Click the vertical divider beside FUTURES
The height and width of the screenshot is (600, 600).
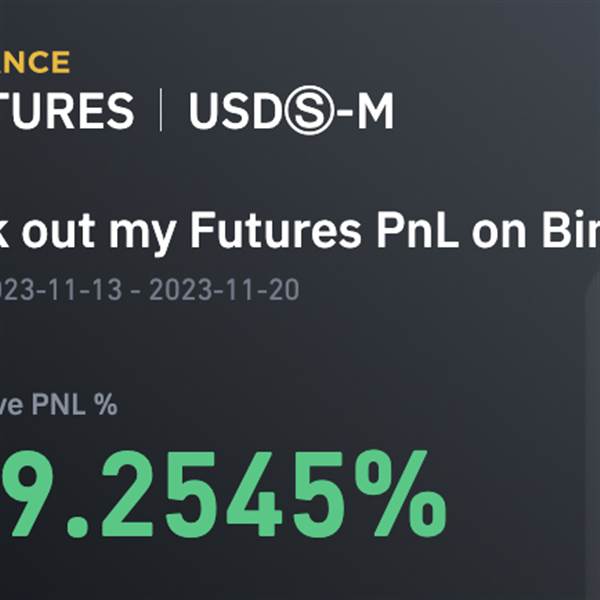tap(161, 110)
